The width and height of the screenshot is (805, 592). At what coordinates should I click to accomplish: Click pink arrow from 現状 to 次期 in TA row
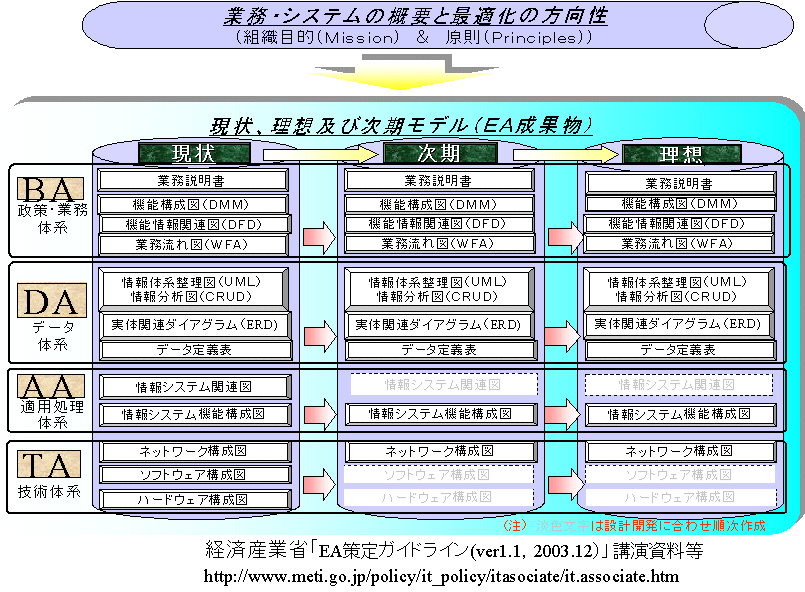[318, 488]
